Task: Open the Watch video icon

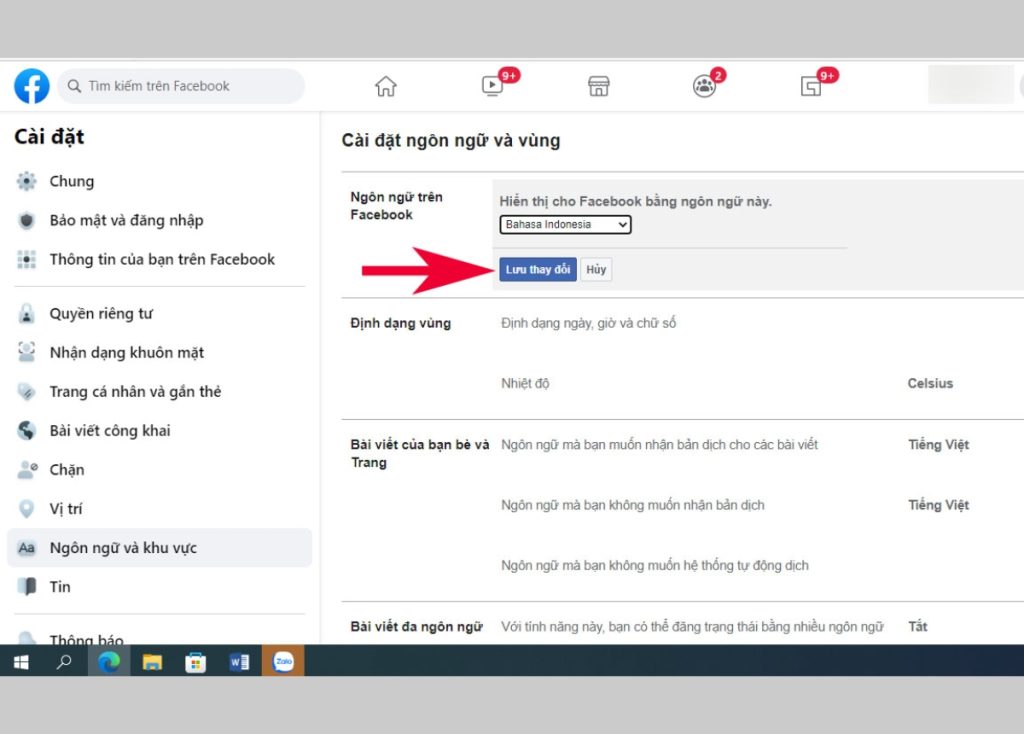Action: tap(492, 86)
